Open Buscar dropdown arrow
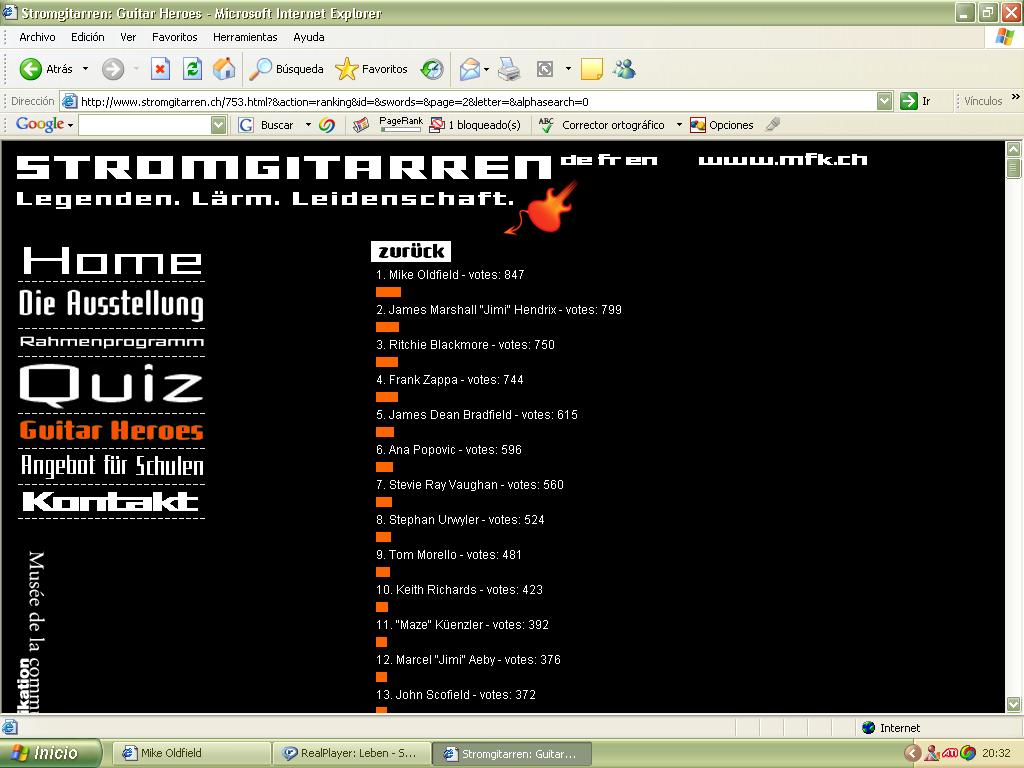Viewport: 1024px width, 768px height. click(x=308, y=125)
